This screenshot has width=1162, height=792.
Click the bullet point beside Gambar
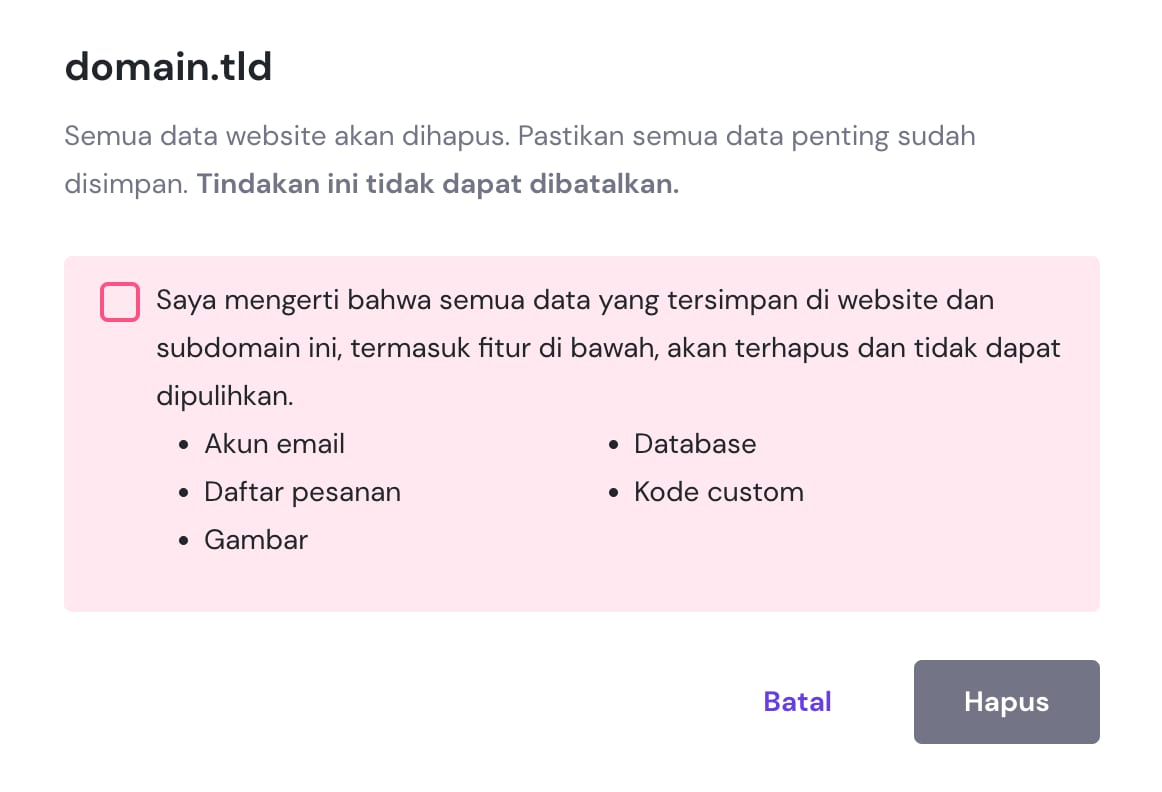point(183,542)
